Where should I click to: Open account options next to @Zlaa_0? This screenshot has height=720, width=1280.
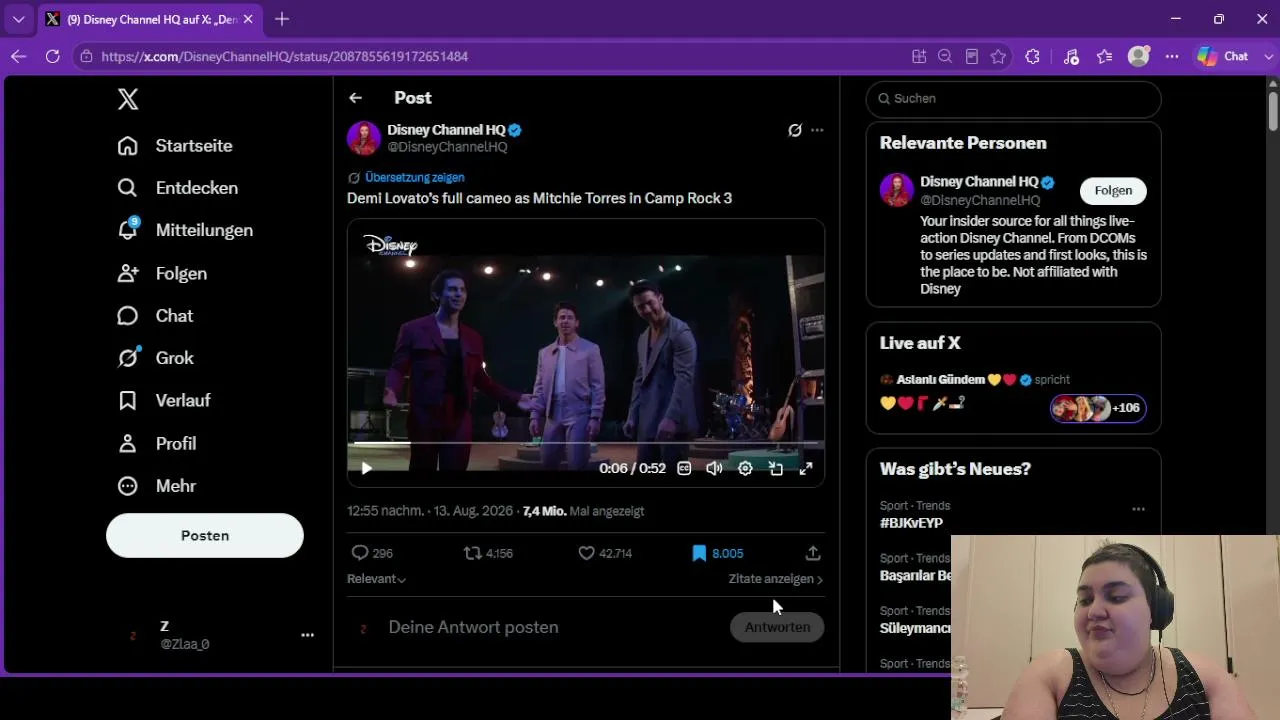[307, 634]
